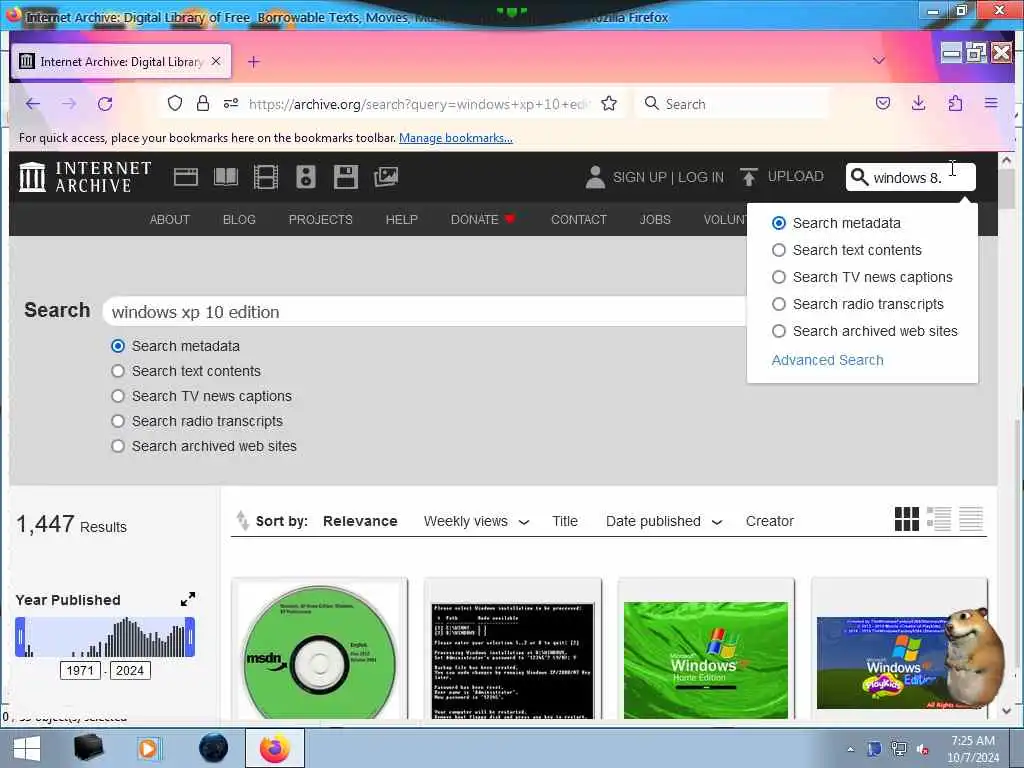Toggle sort direction arrows icon
The image size is (1024, 768).
click(242, 520)
